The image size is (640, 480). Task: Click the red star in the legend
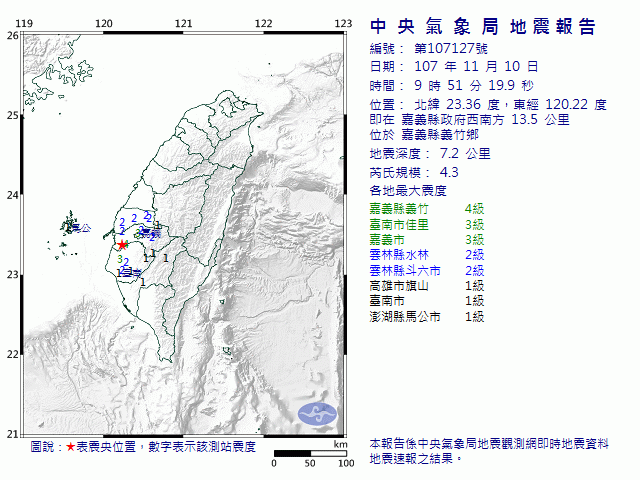pyautogui.click(x=70, y=447)
